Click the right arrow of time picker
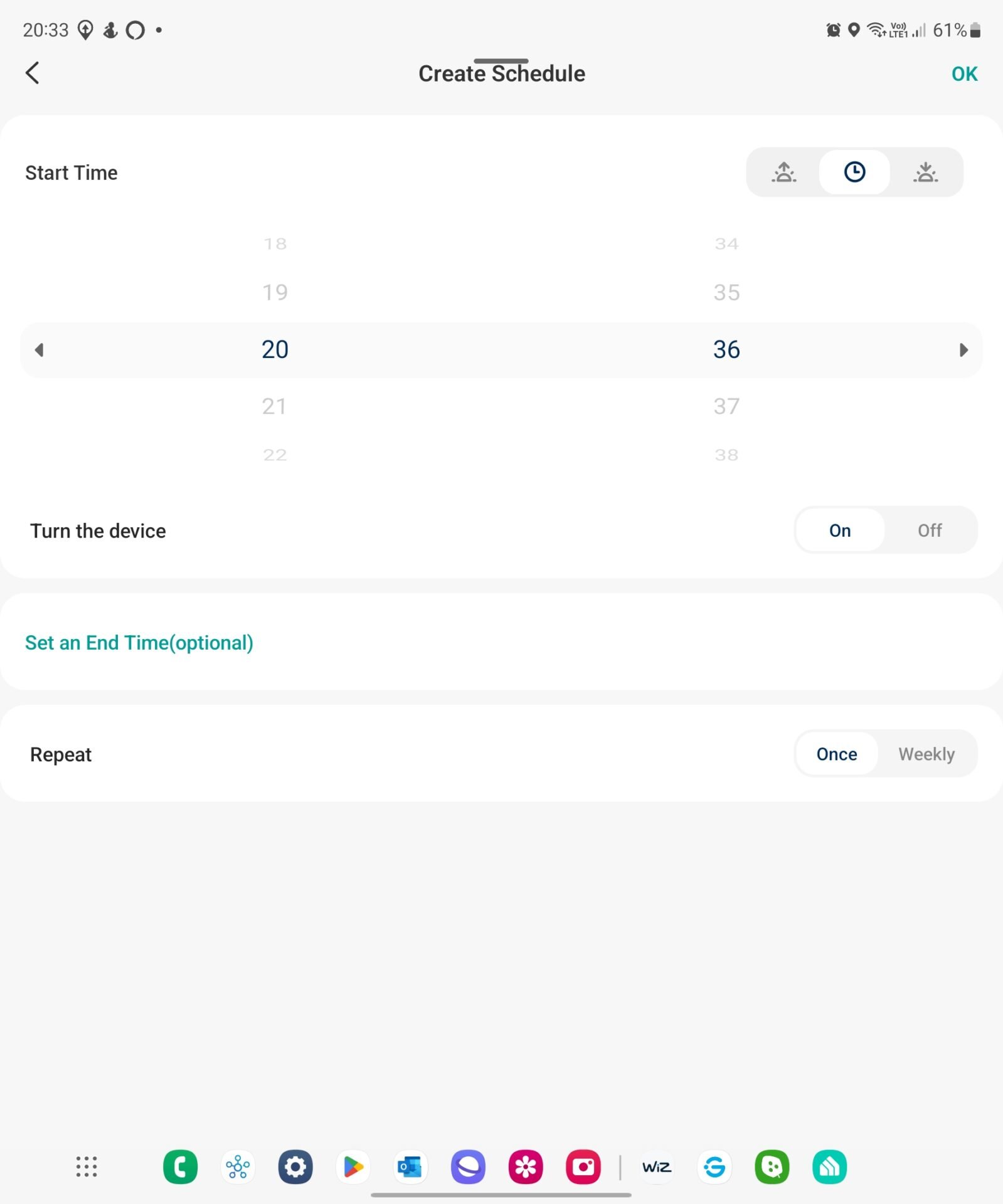The width and height of the screenshot is (1003, 1204). pos(963,350)
